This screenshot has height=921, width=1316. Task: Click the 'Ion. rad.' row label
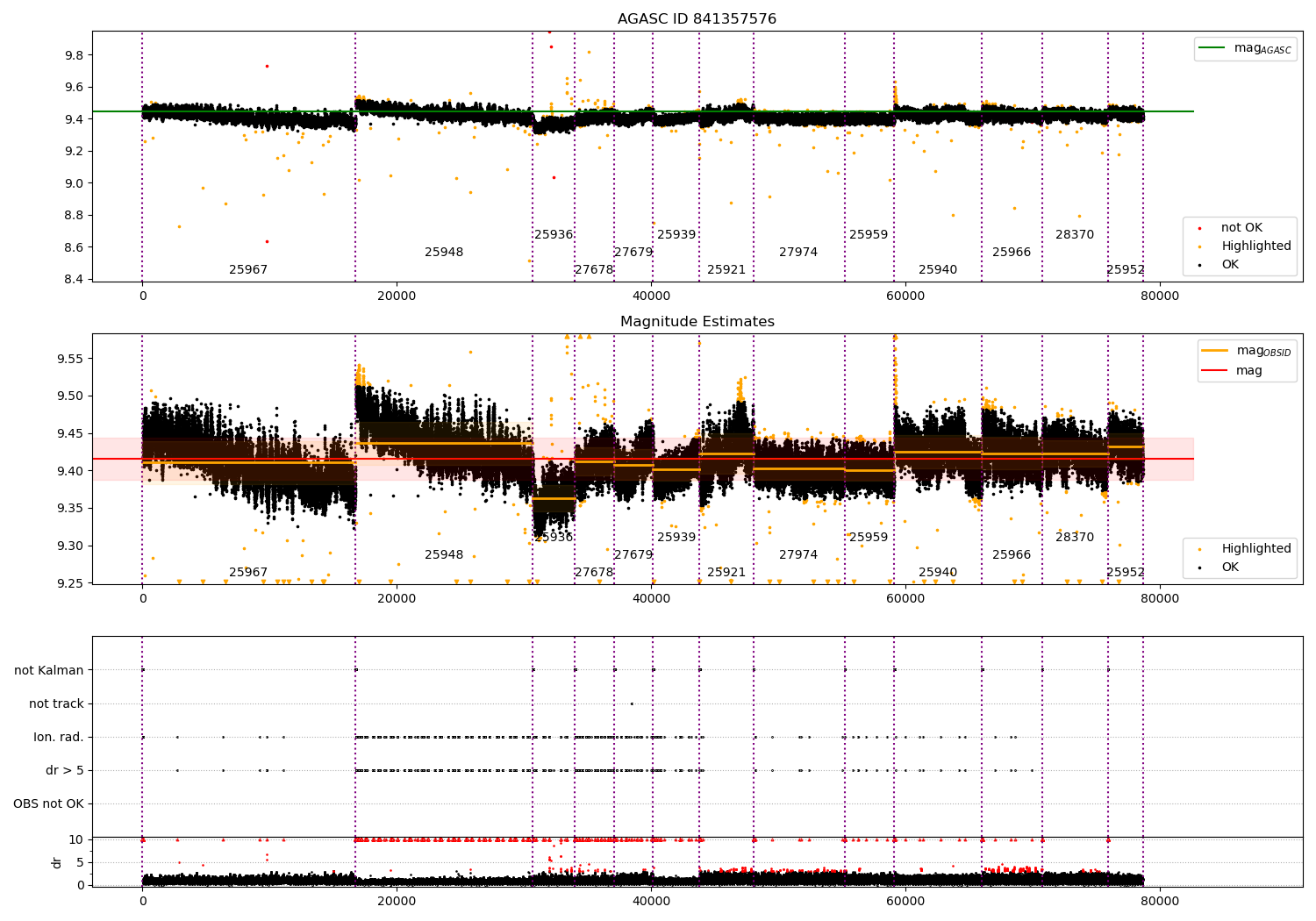[59, 738]
